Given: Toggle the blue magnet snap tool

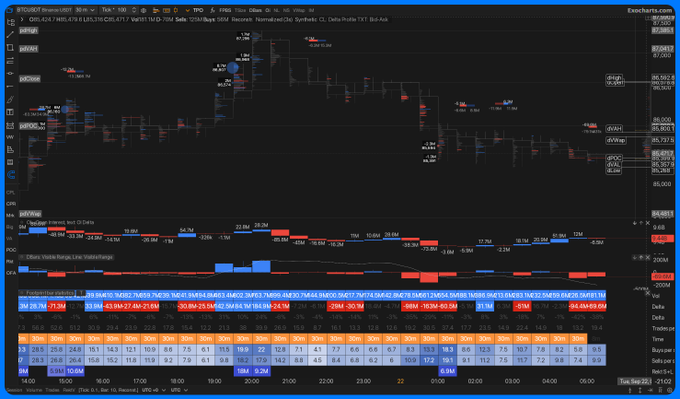Looking at the screenshot, I should click(x=10, y=175).
